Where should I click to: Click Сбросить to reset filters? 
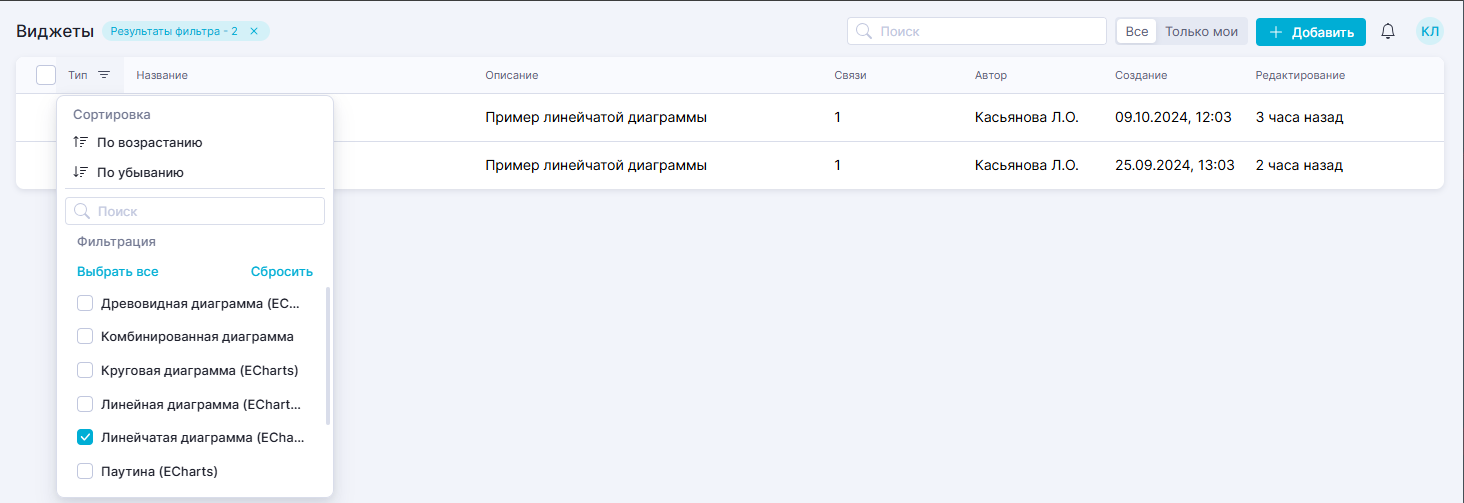281,272
